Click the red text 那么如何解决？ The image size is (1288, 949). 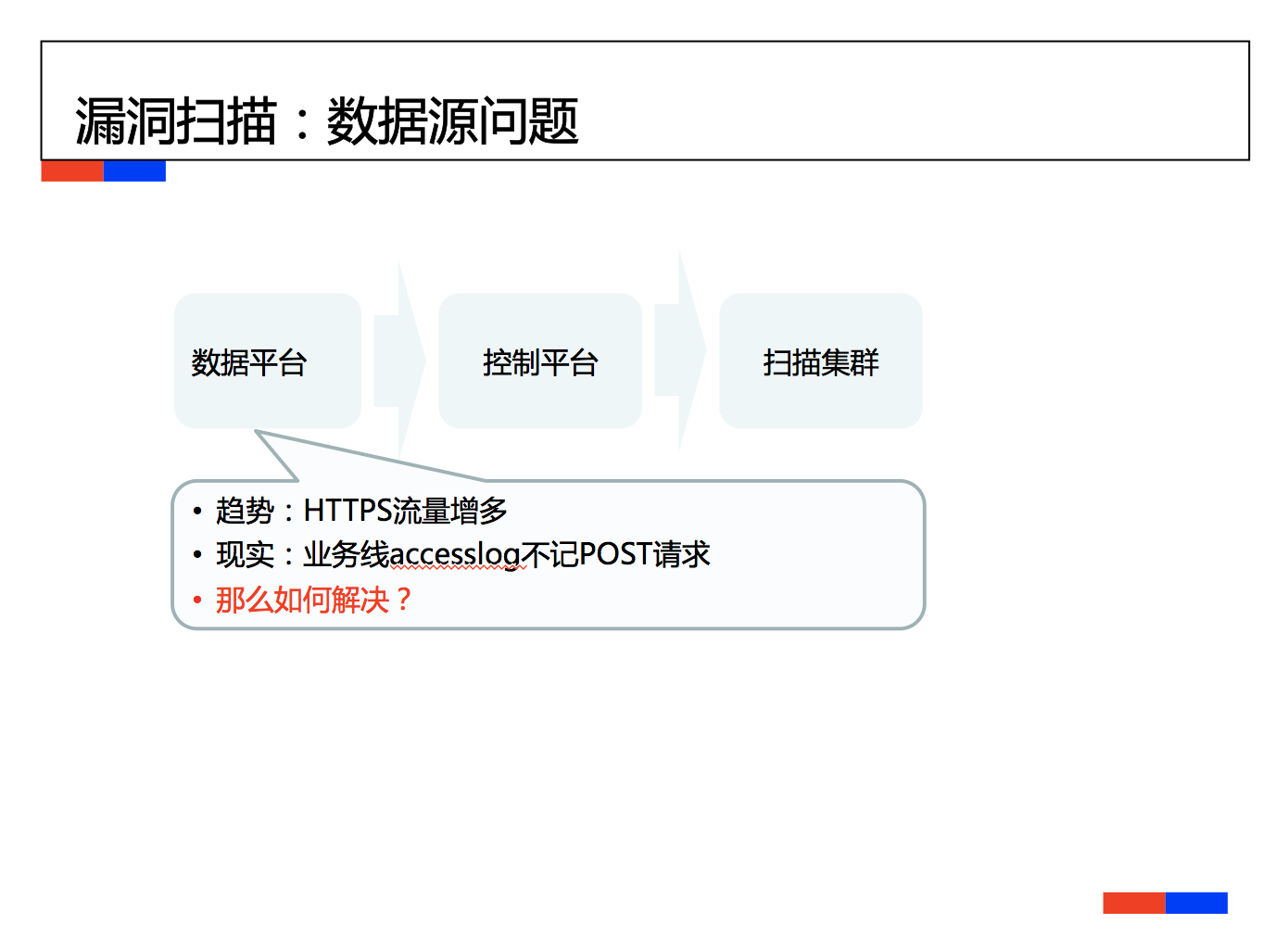(x=314, y=600)
